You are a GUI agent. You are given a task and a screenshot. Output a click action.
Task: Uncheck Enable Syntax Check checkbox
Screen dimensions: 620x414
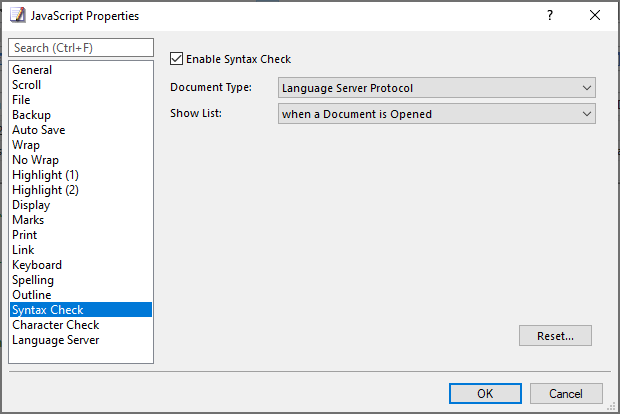pos(176,59)
